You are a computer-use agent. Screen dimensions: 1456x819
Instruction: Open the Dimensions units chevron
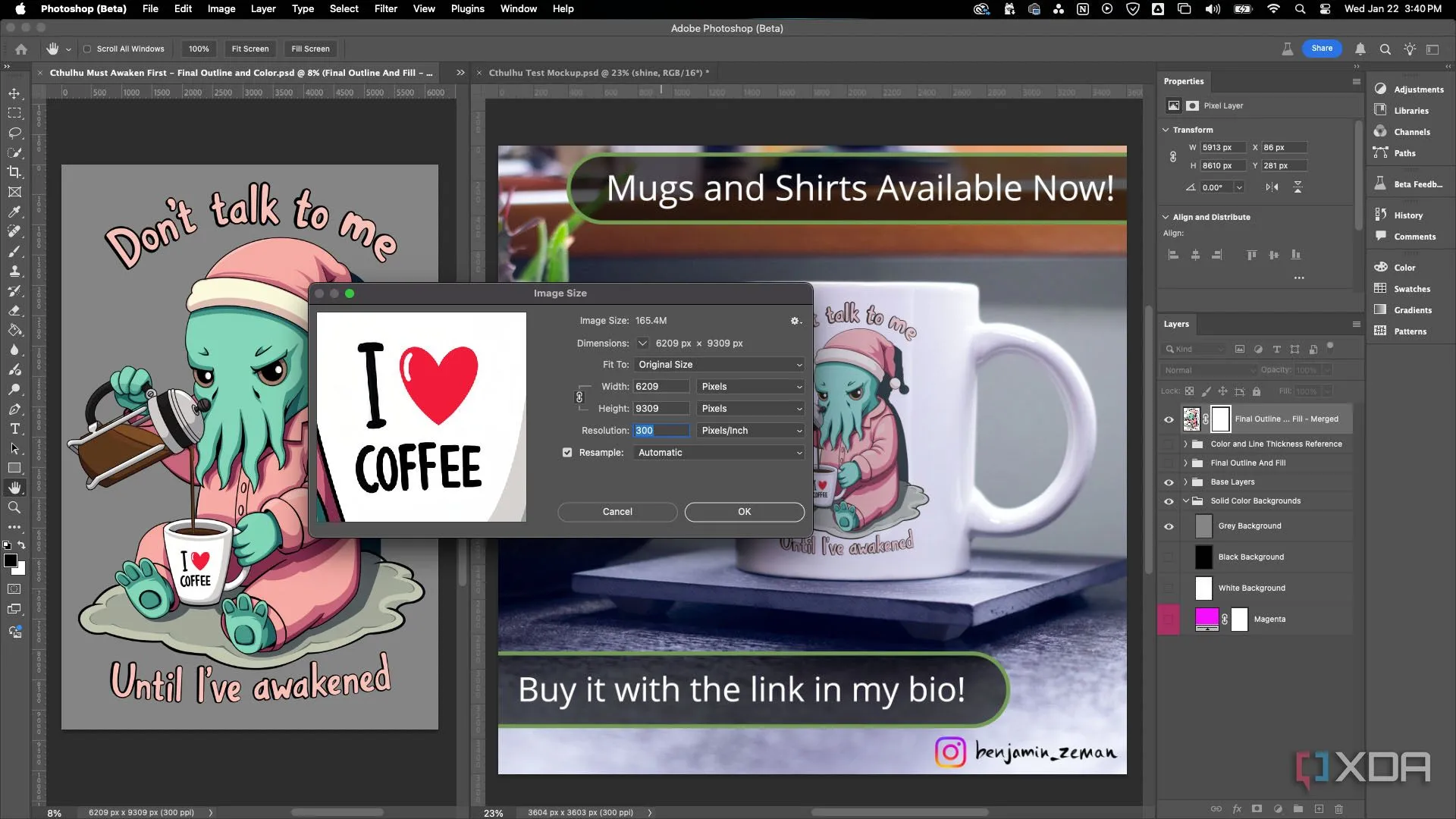click(642, 343)
